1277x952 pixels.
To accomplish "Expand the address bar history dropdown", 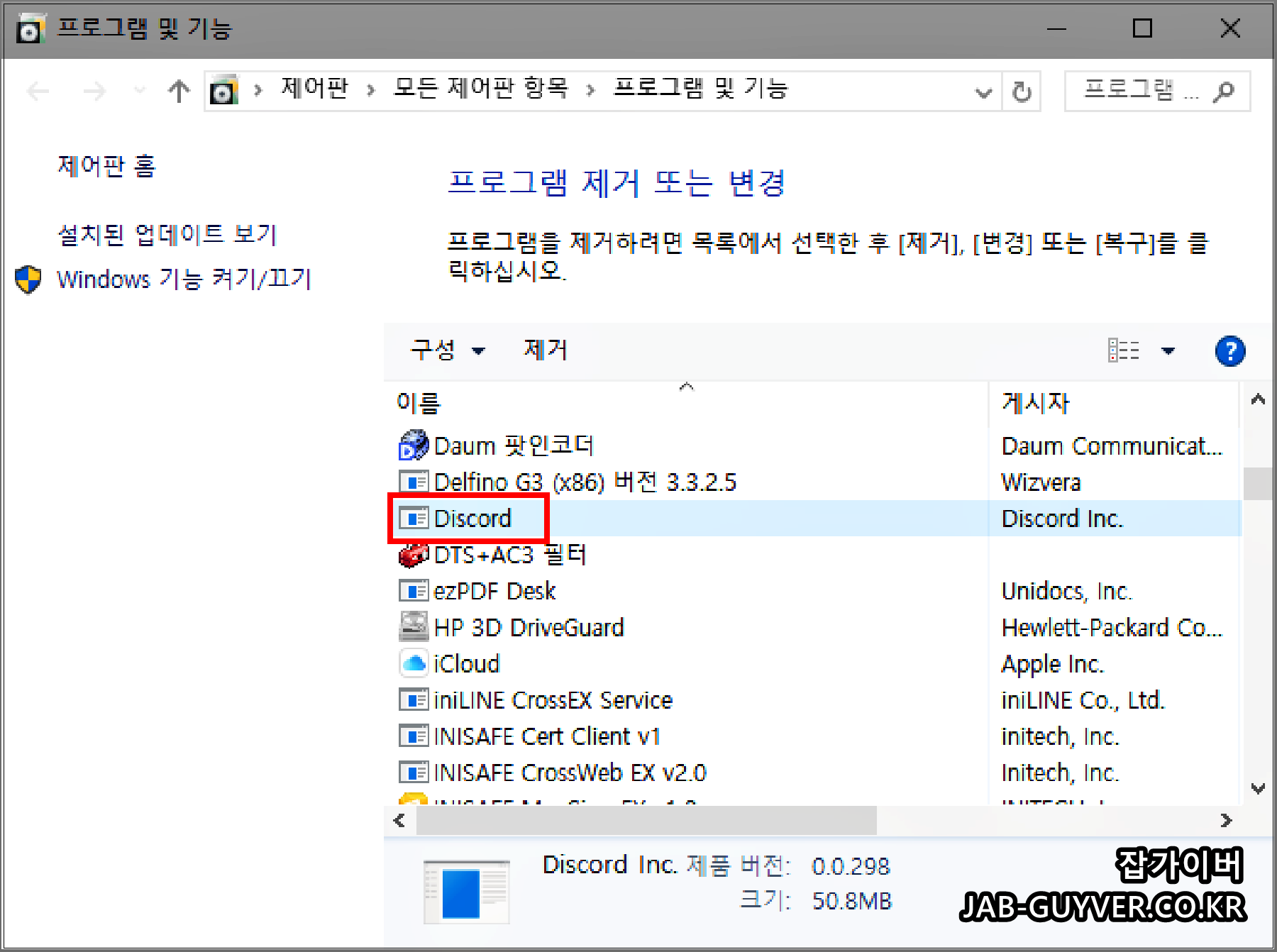I will point(983,92).
